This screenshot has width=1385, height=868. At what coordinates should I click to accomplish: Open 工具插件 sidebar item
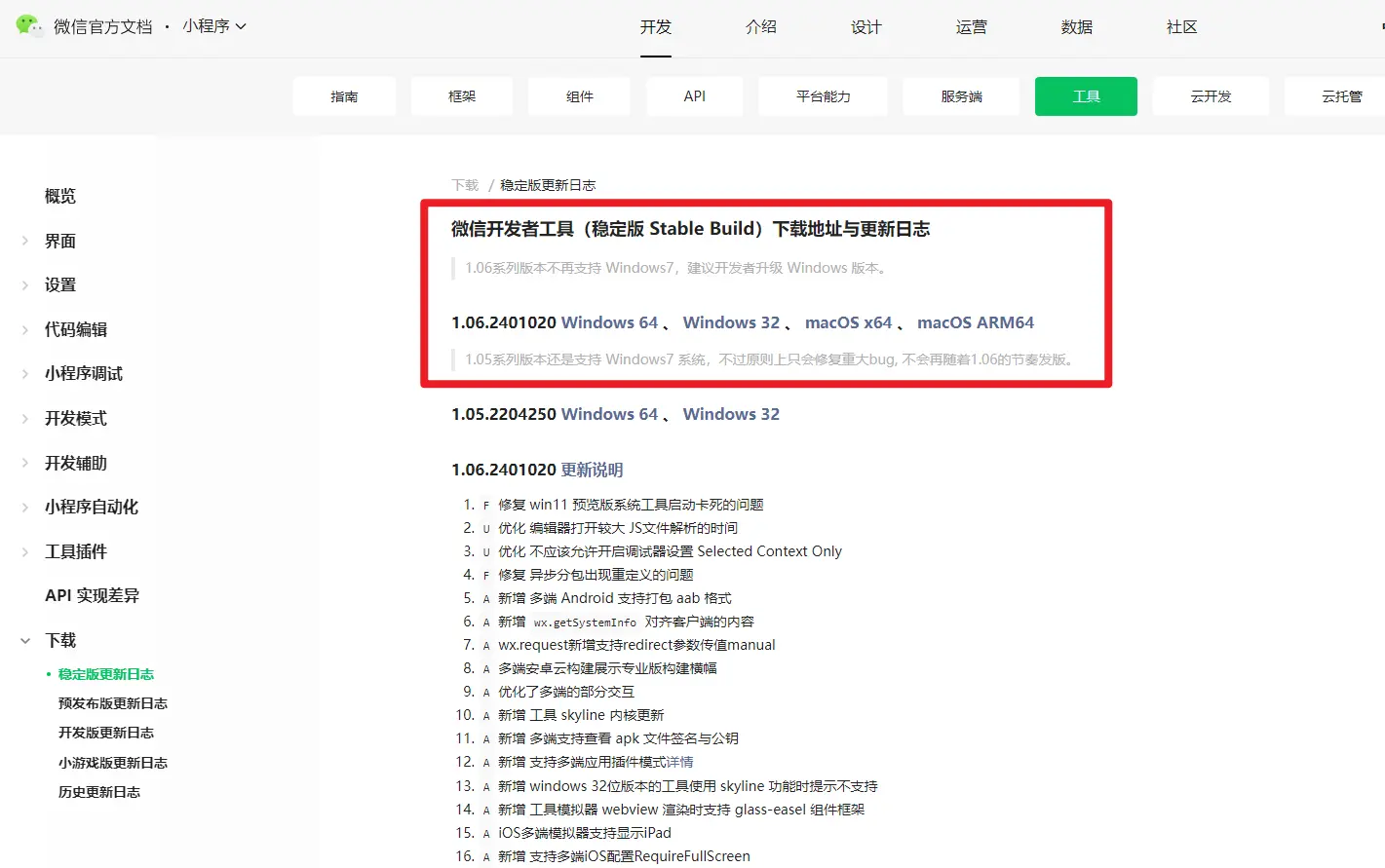pos(76,551)
